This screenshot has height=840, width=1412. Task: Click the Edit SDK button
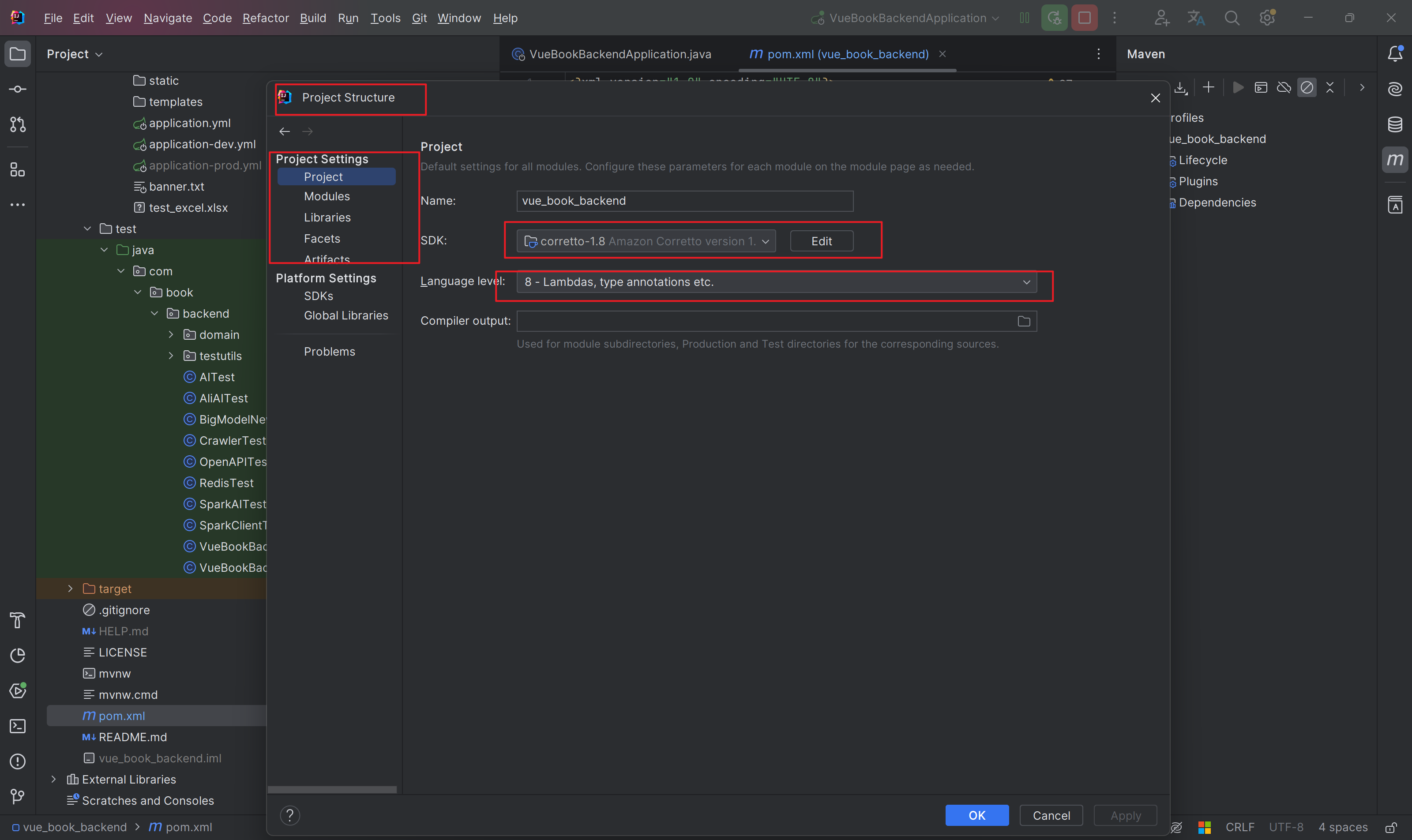tap(821, 241)
